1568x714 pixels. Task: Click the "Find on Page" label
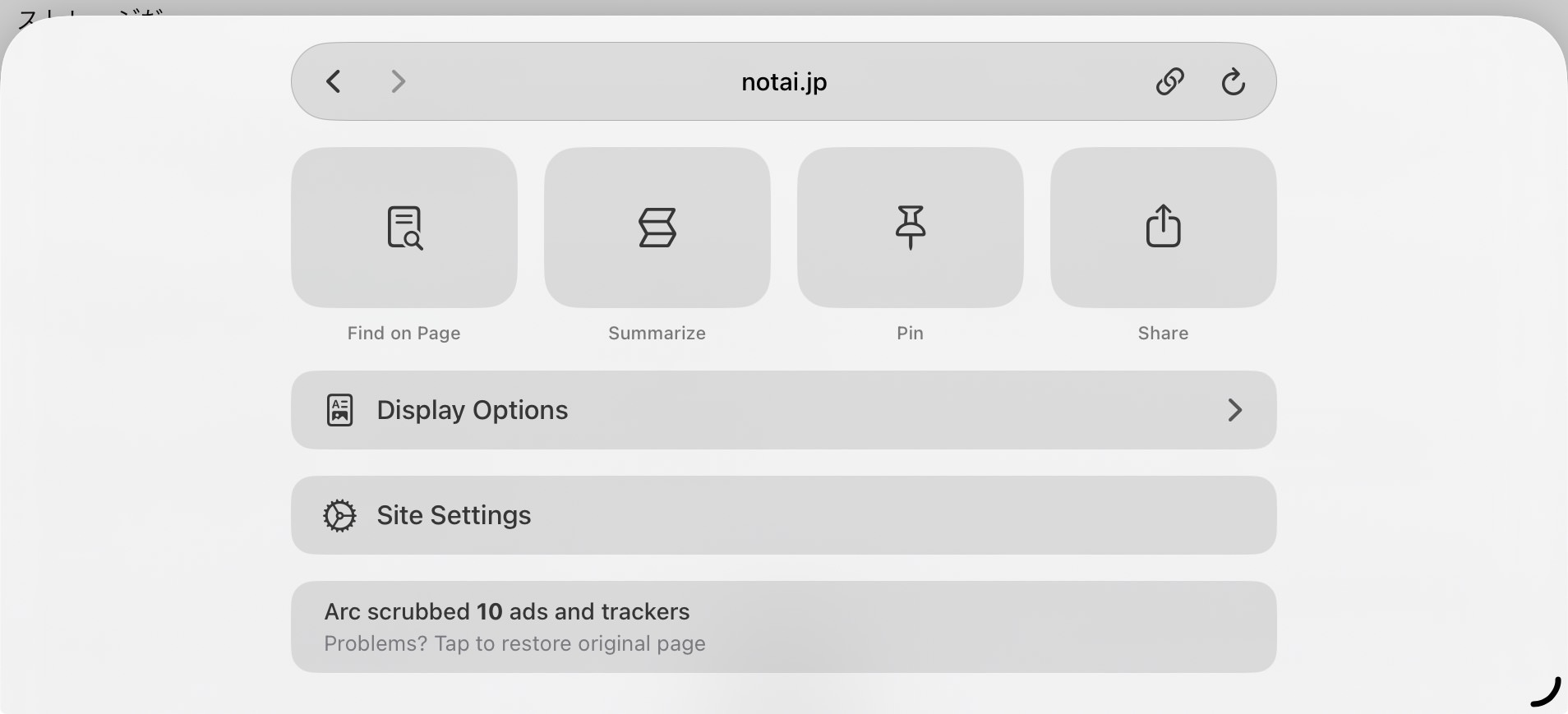point(404,333)
